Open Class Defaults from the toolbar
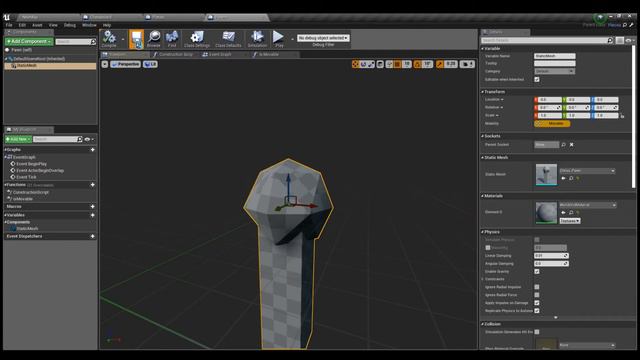Image resolution: width=640 pixels, height=360 pixels. click(228, 39)
